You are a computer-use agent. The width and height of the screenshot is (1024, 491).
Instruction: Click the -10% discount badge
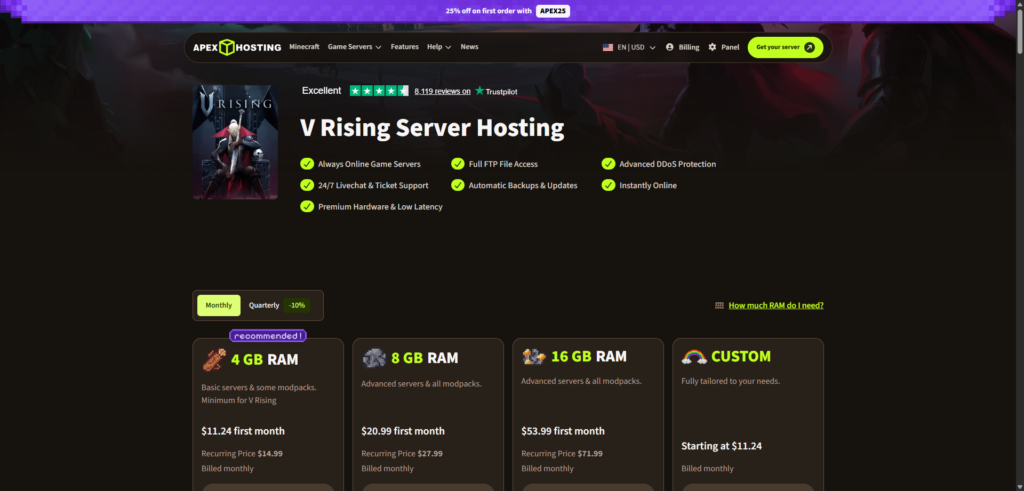click(x=297, y=306)
